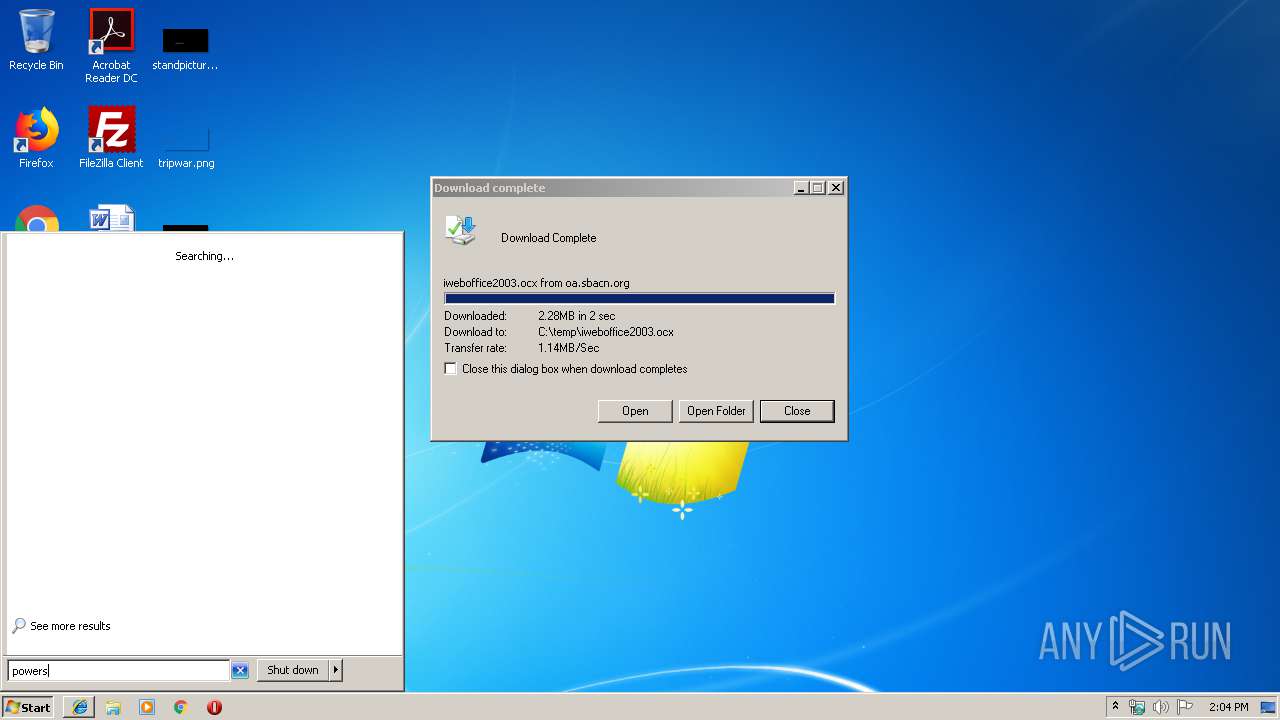1280x720 pixels.
Task: Expand the arrow next to Shut down
Action: (336, 670)
